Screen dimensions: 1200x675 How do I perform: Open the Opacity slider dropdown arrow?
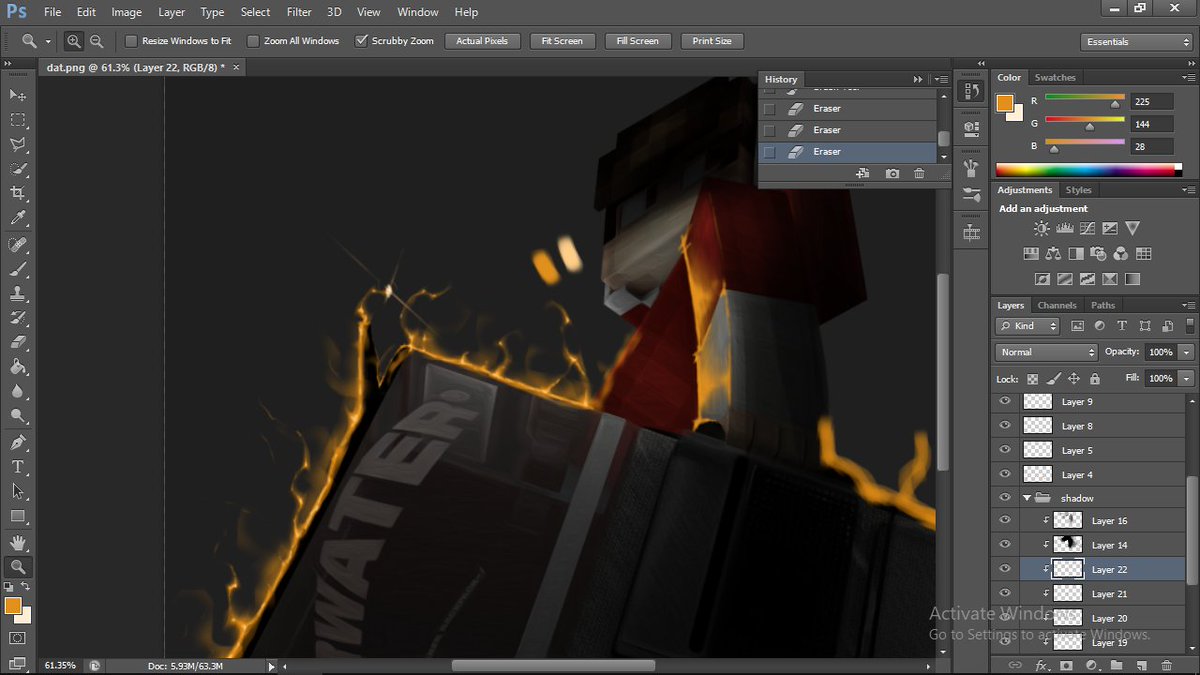pyautogui.click(x=1186, y=352)
